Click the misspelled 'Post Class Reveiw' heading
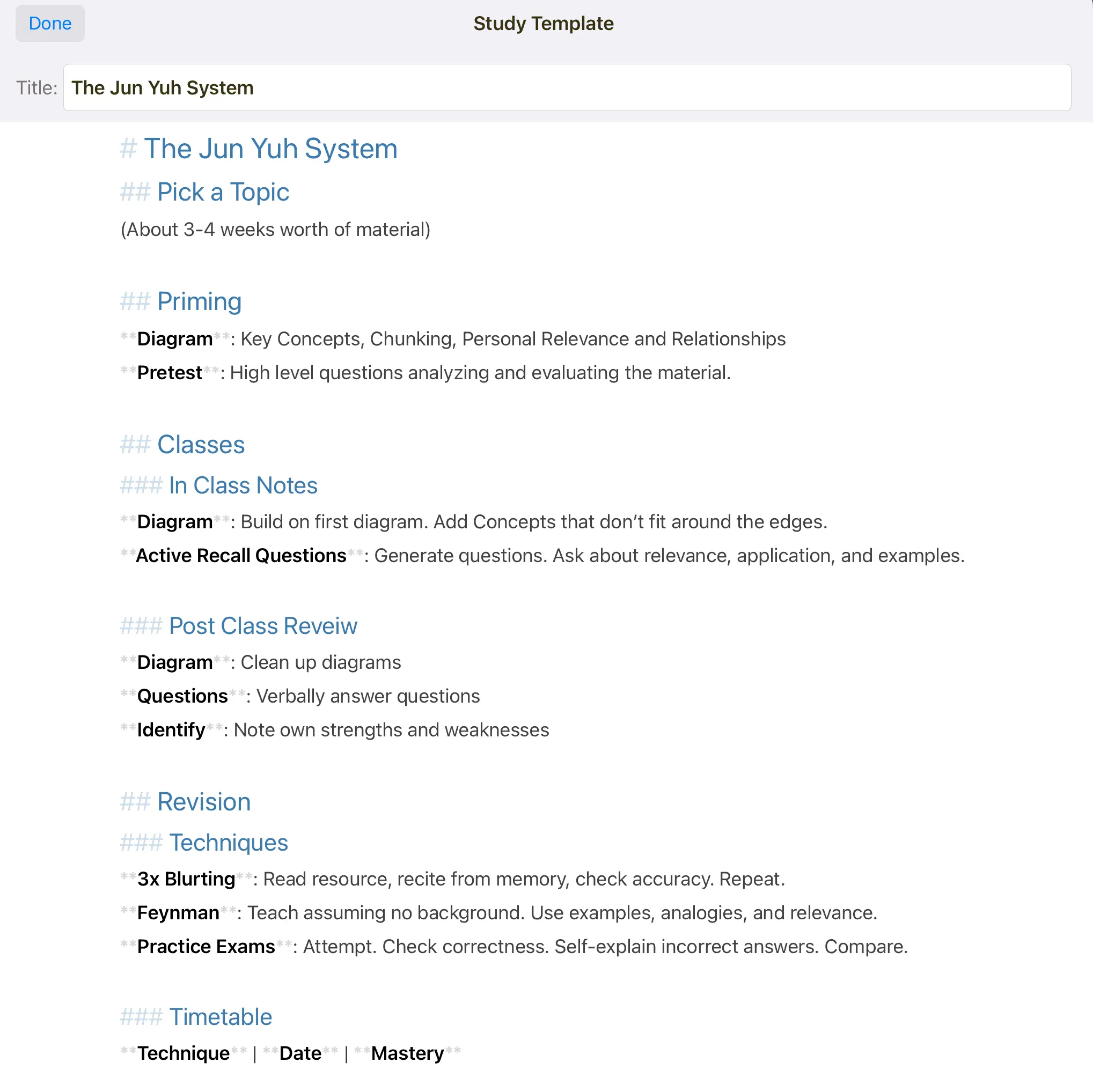The image size is (1093, 1092). (263, 626)
